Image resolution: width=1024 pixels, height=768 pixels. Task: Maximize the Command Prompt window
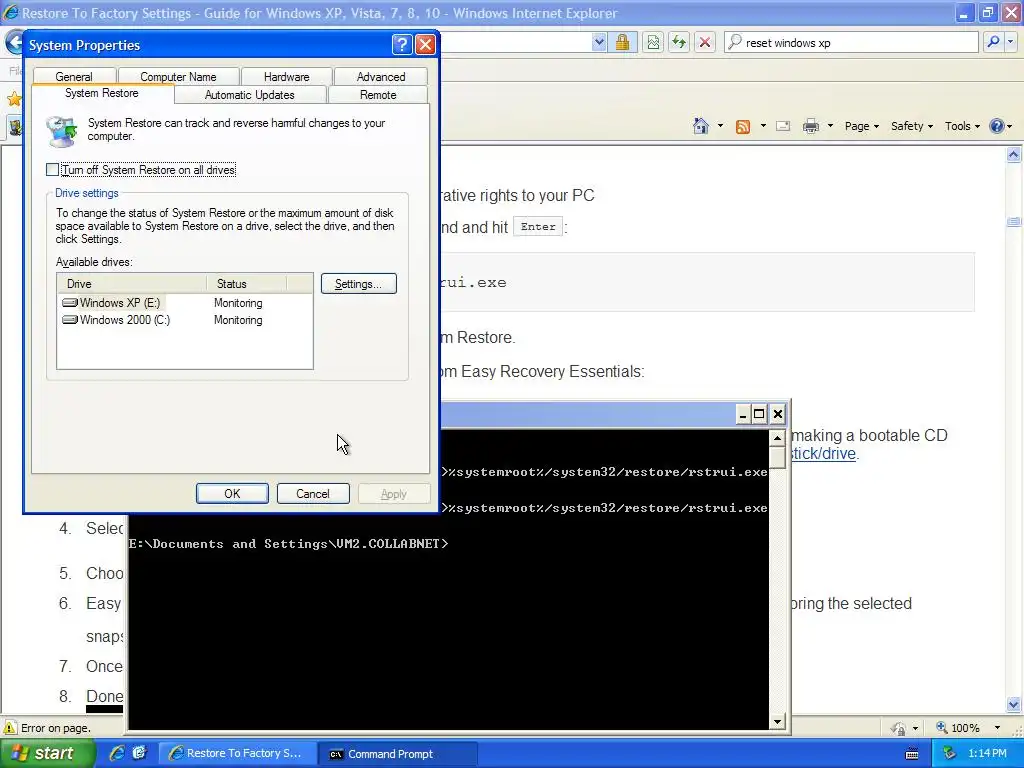(x=759, y=414)
